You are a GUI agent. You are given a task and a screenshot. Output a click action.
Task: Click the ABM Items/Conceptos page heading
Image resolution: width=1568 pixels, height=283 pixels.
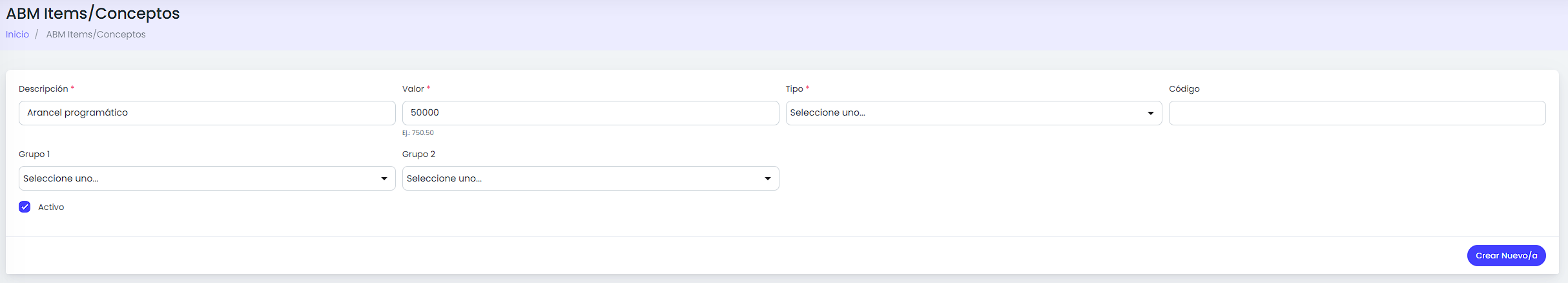pos(93,13)
